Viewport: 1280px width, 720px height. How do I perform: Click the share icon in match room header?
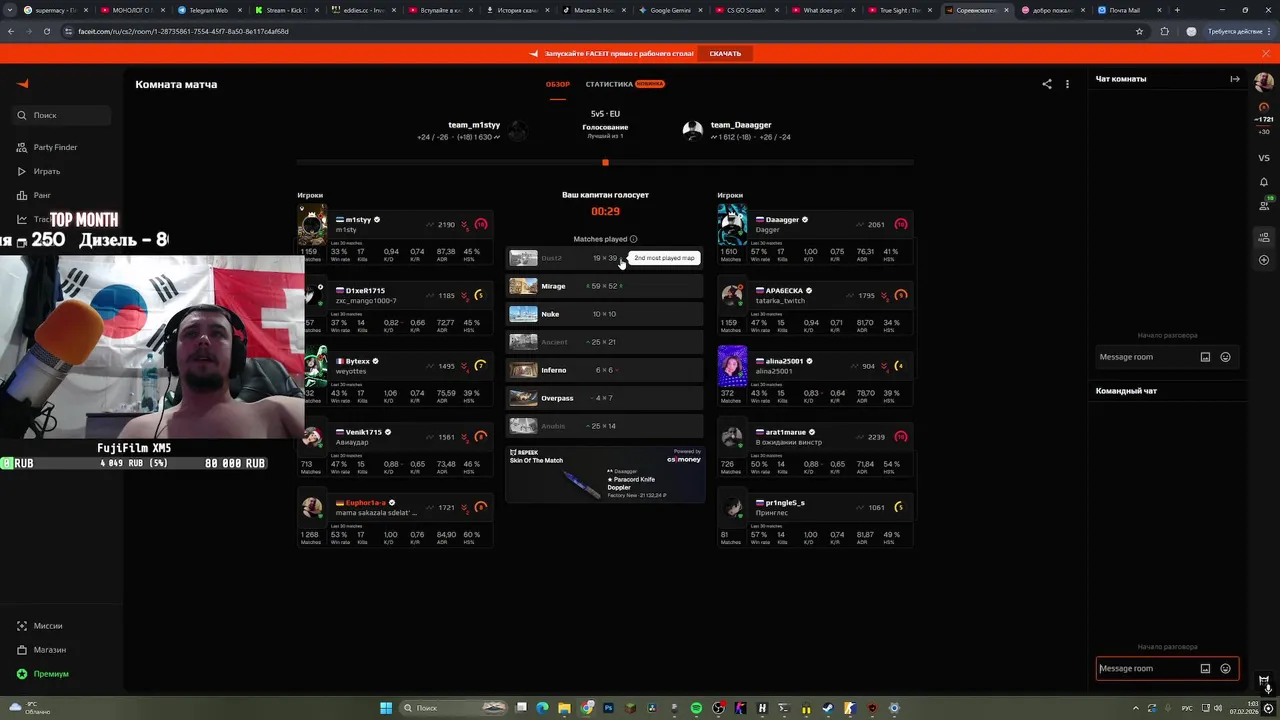pos(1047,84)
